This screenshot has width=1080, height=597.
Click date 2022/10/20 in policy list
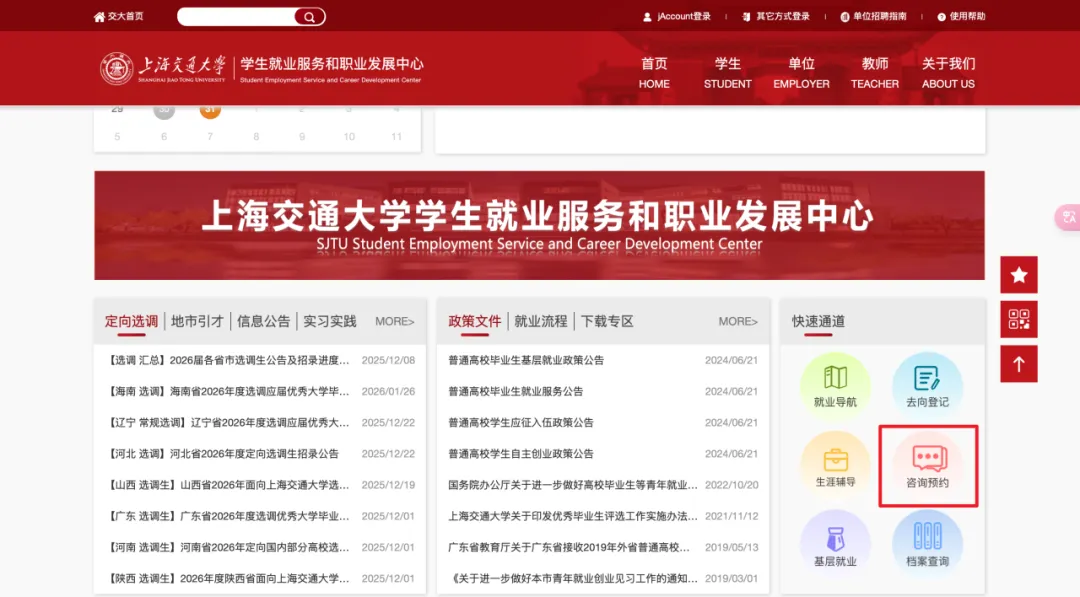tap(731, 485)
